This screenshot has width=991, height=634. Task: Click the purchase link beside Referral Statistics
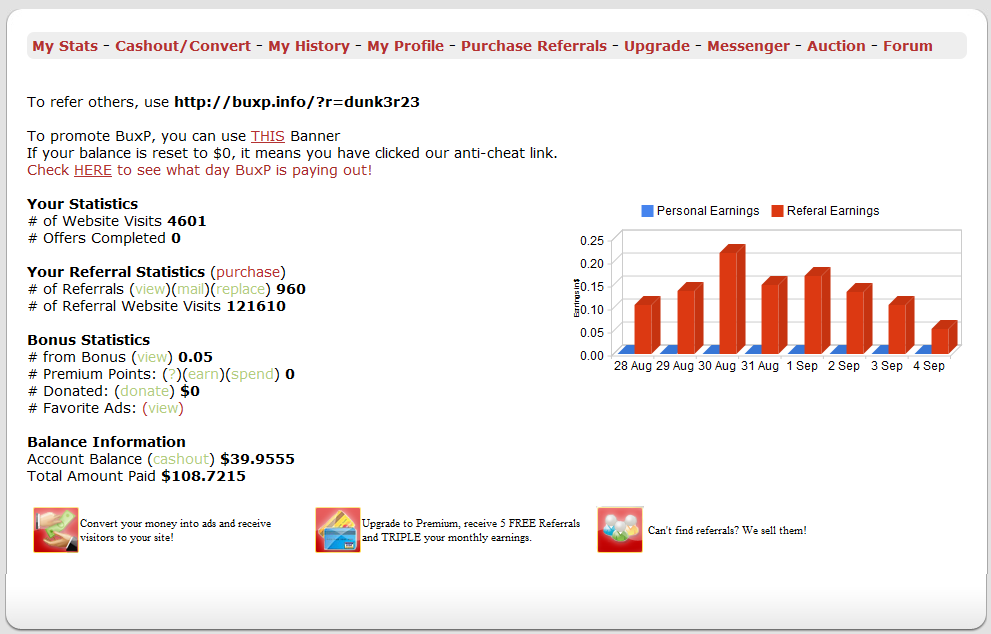248,272
